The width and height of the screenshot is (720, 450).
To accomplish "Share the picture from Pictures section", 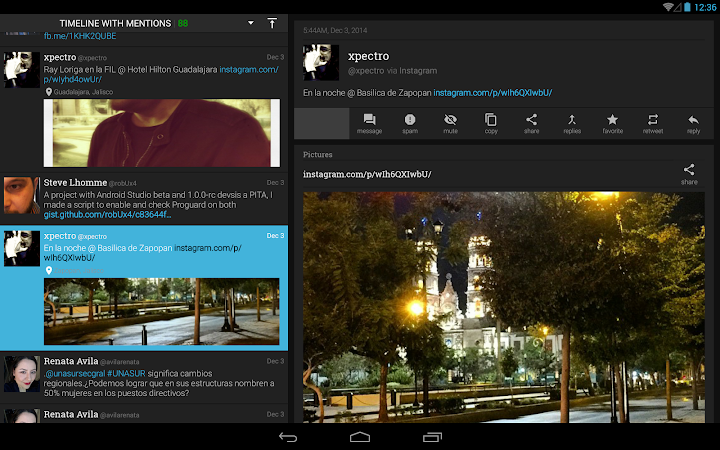I will click(x=689, y=174).
